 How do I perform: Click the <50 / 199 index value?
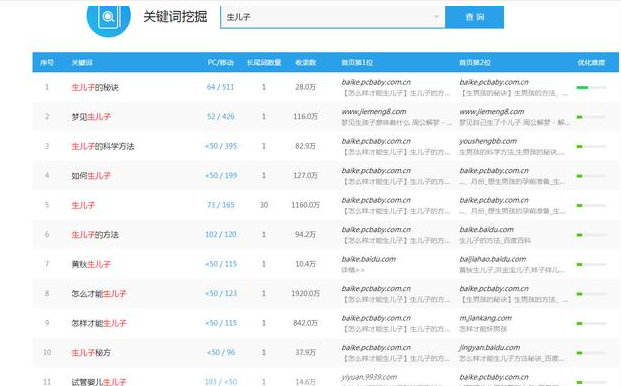point(221,175)
